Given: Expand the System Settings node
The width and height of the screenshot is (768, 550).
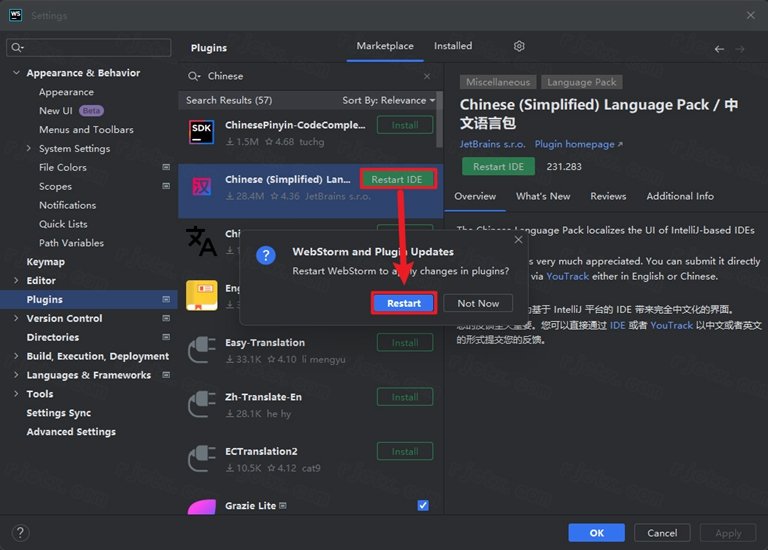Looking at the screenshot, I should (x=28, y=148).
